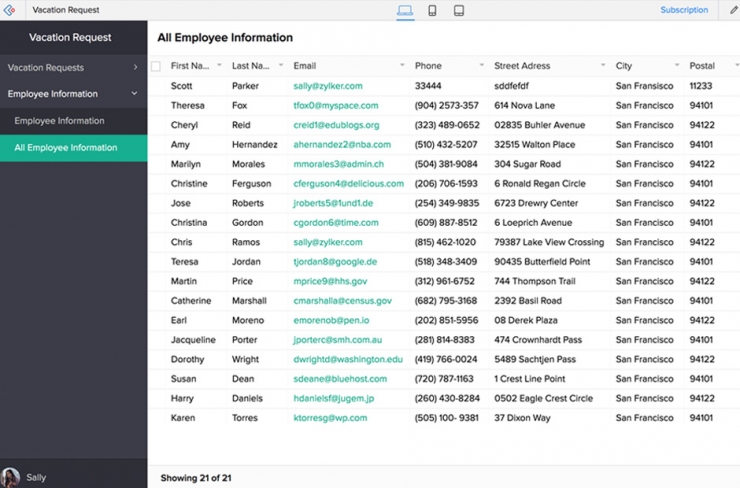Click the Street Adress column header
Screen dimensions: 740x488
[522, 66]
